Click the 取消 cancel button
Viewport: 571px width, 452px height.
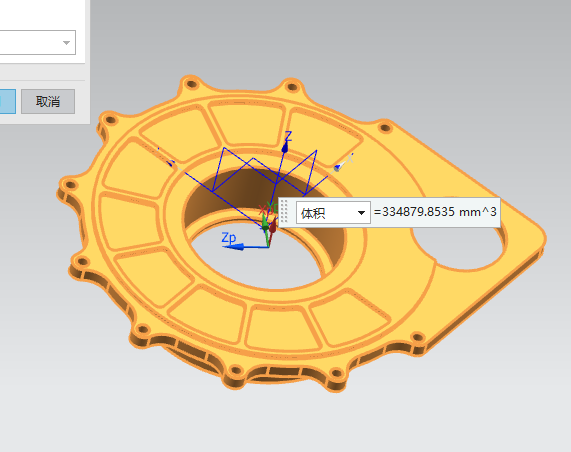(x=48, y=101)
